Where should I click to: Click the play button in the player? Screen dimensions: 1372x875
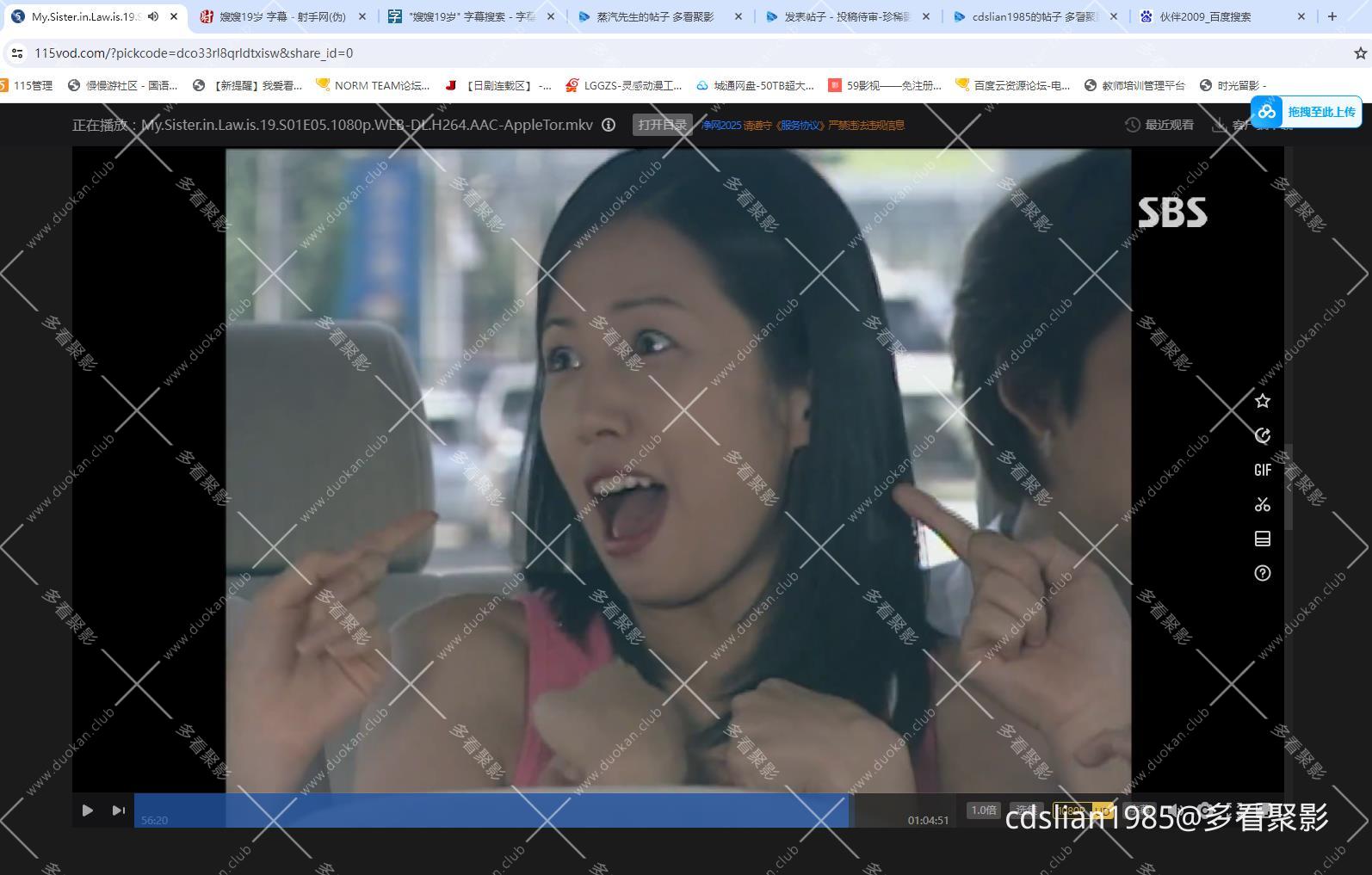(87, 810)
